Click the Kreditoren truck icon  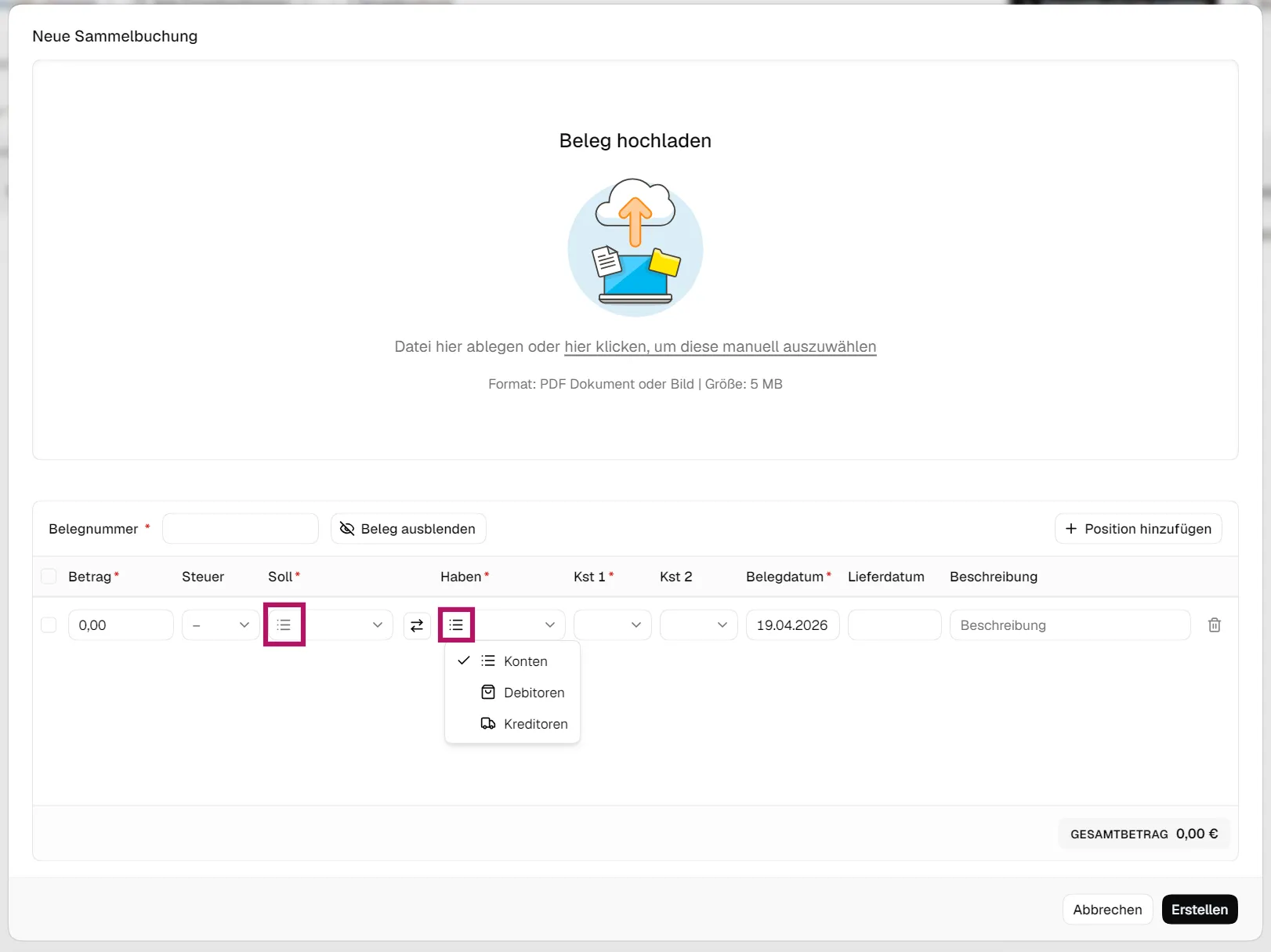pos(488,723)
